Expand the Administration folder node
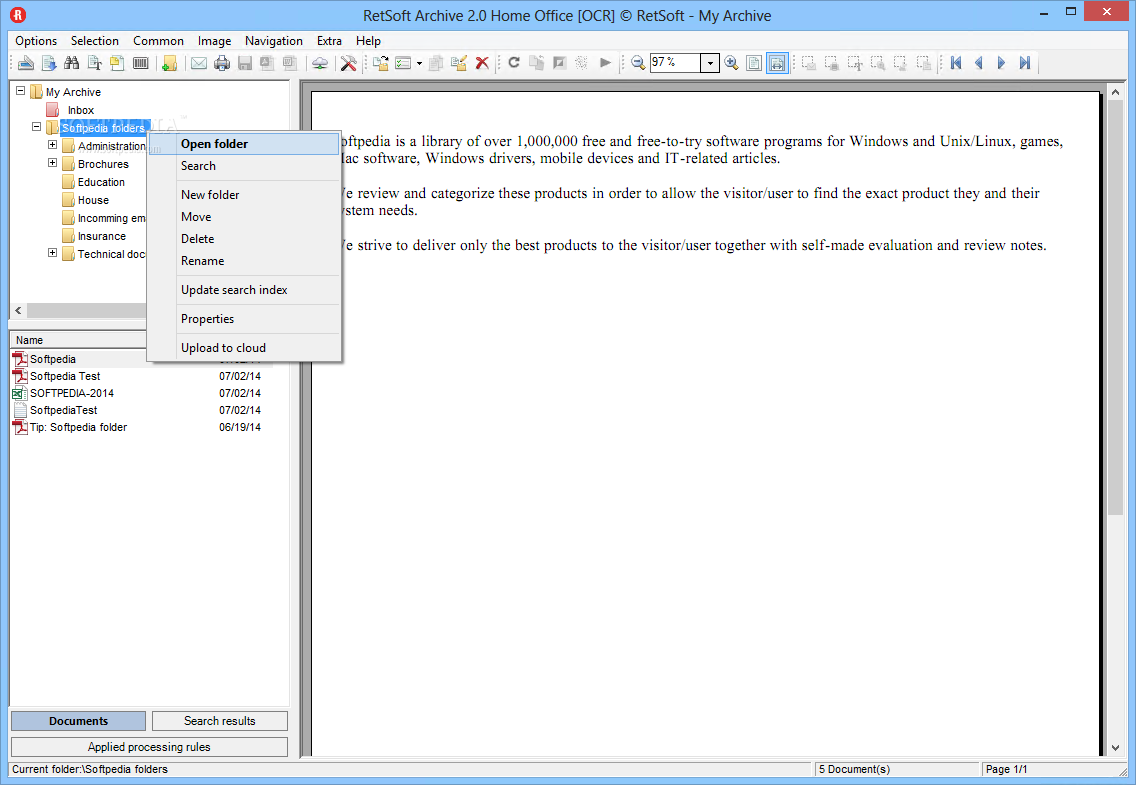This screenshot has height=785, width=1136. 52,145
